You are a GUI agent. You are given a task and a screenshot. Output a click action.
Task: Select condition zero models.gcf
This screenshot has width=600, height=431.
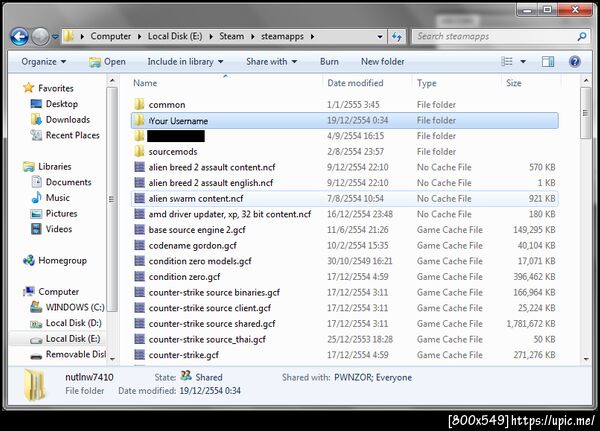coord(344,261)
